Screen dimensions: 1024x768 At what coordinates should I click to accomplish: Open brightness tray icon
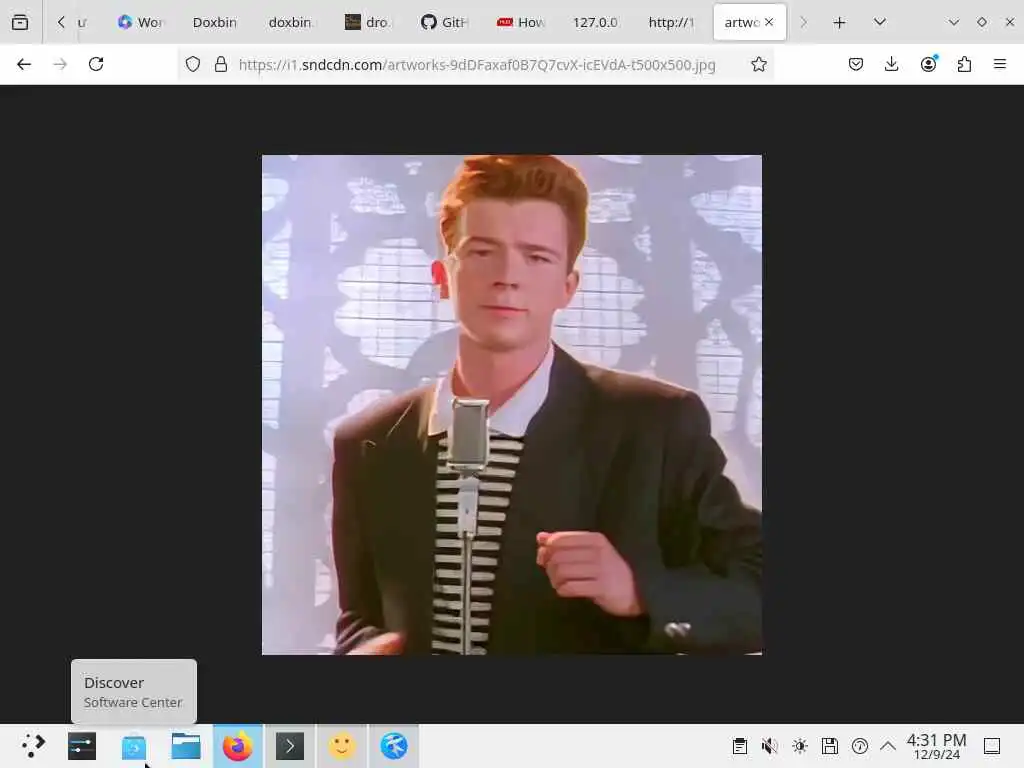[799, 746]
